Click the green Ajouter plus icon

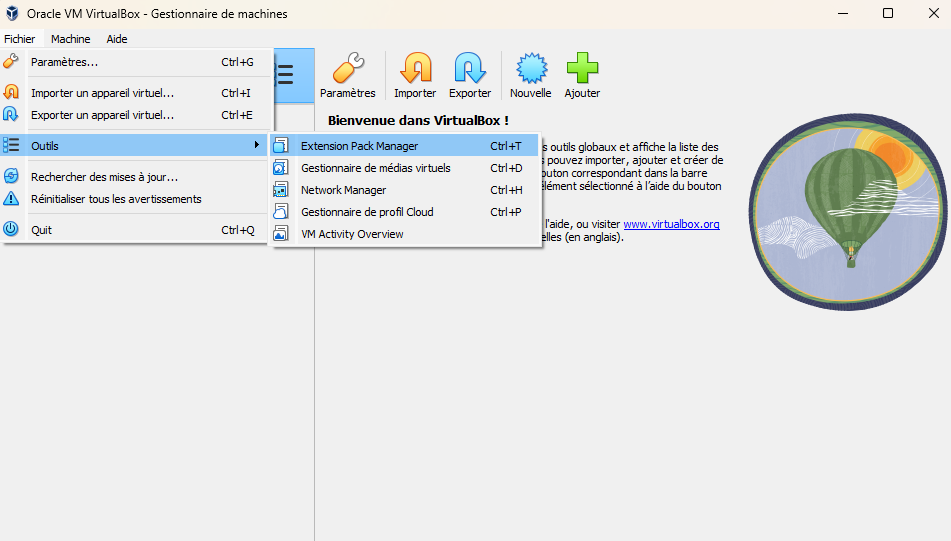582,70
